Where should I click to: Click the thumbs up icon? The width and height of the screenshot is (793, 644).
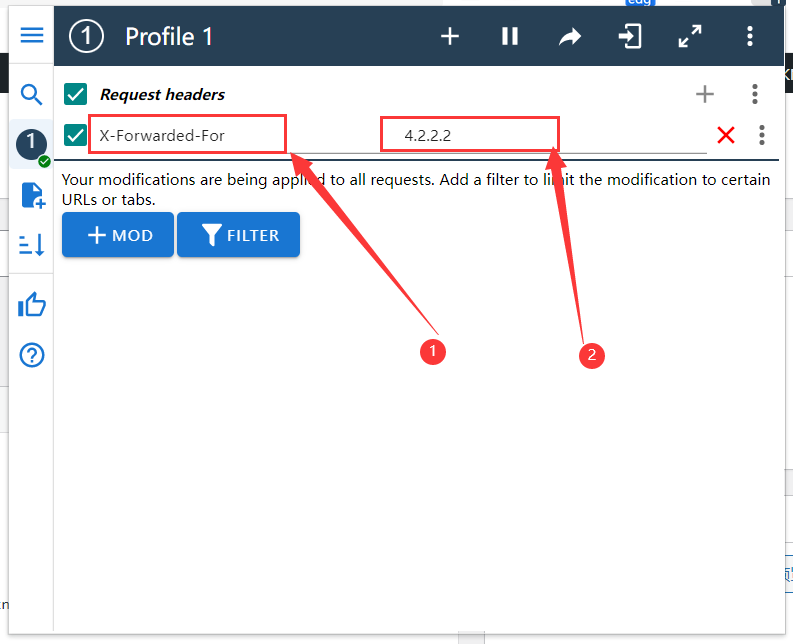click(x=32, y=304)
